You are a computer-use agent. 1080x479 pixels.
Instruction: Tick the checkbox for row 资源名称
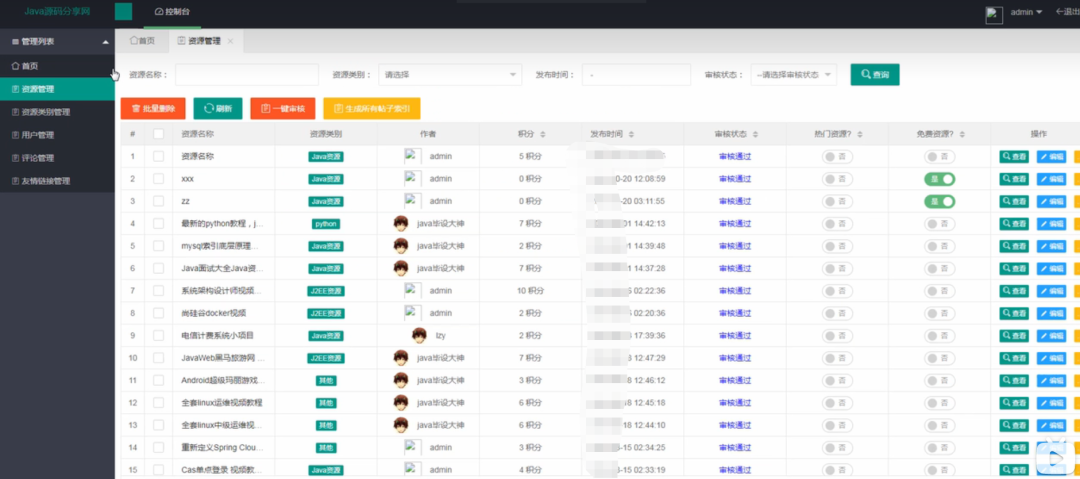point(158,156)
